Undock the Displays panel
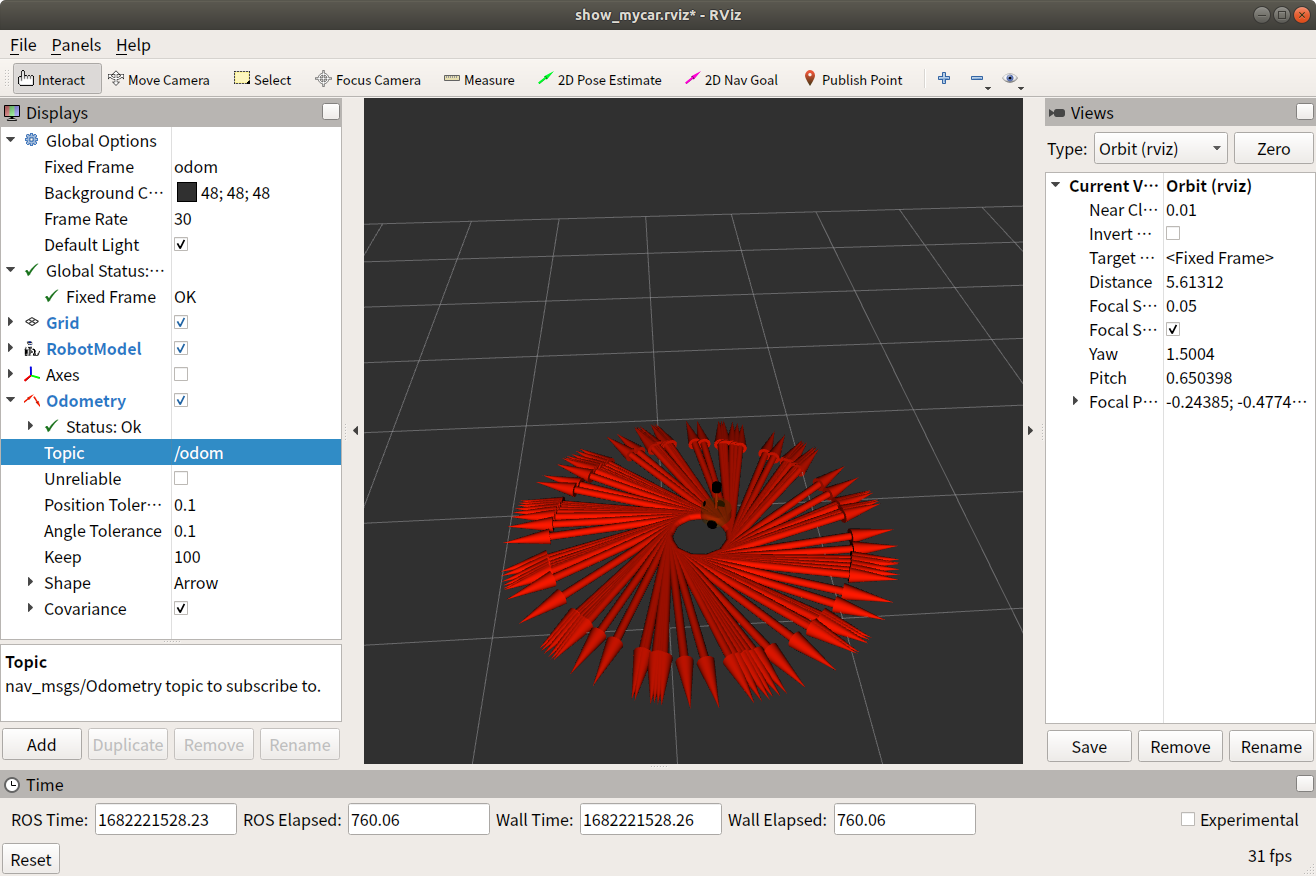The width and height of the screenshot is (1316, 876). (x=331, y=112)
